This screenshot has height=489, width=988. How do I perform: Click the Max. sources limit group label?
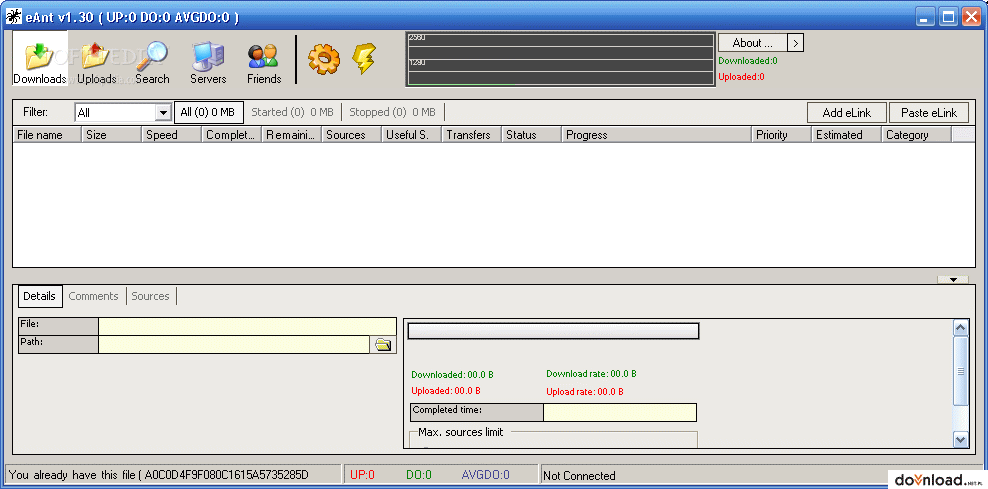click(x=461, y=432)
